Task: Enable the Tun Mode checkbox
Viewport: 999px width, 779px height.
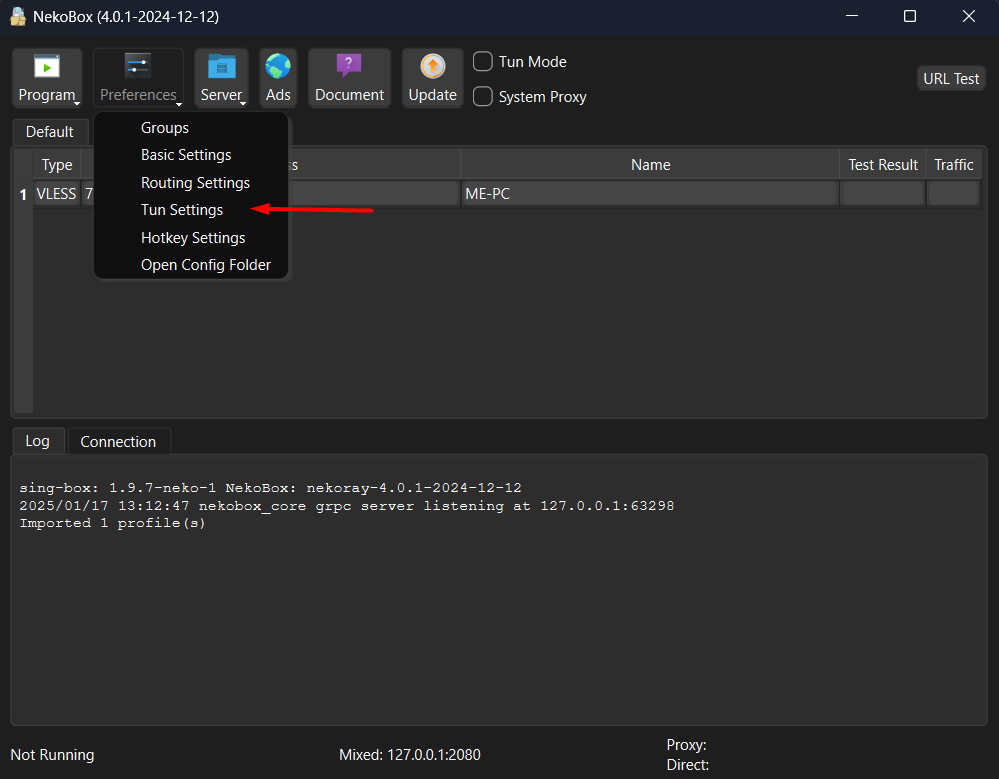Action: pyautogui.click(x=483, y=62)
